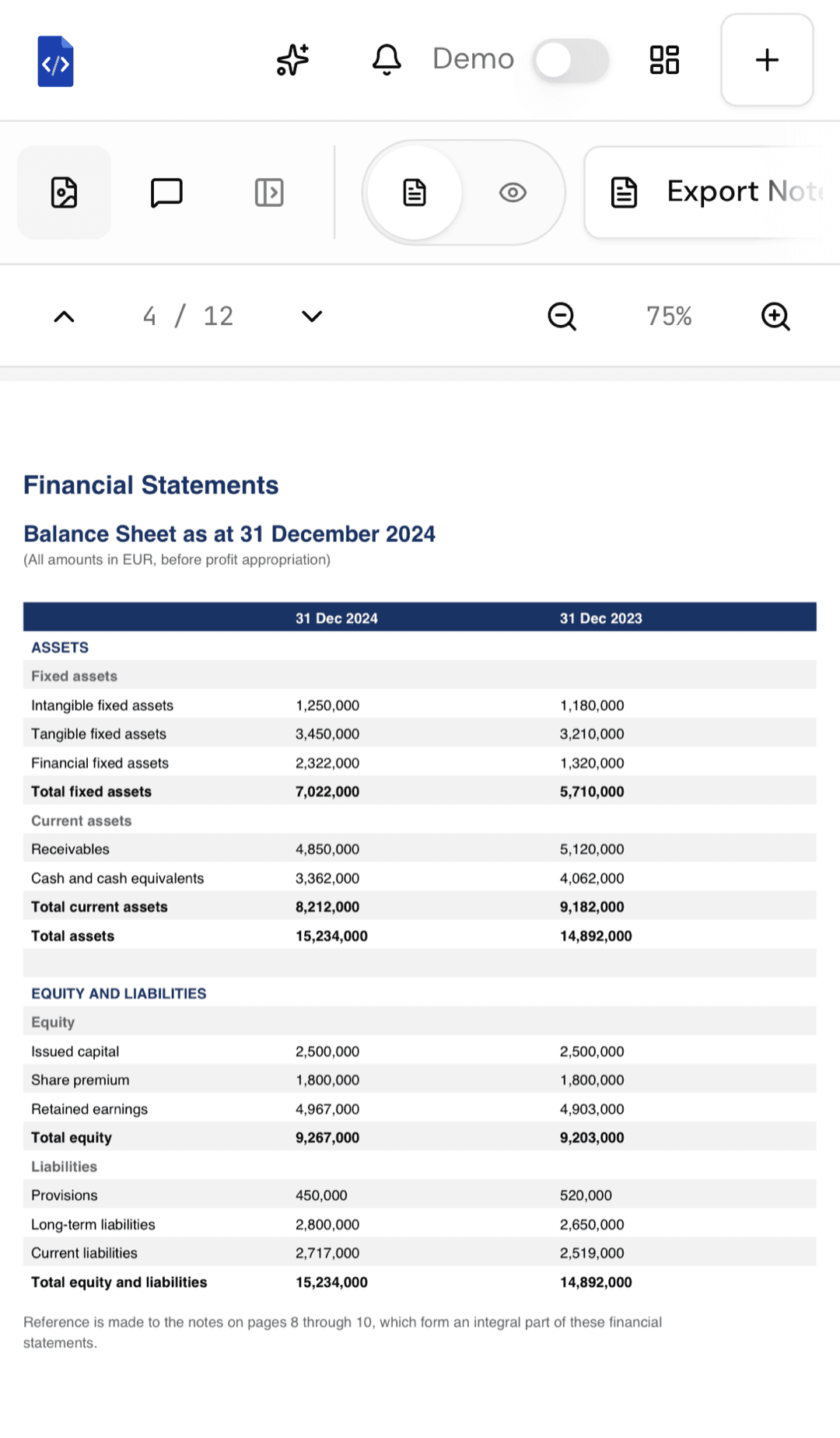Click the Receivables row label
This screenshot has width=840, height=1438.
click(x=70, y=849)
